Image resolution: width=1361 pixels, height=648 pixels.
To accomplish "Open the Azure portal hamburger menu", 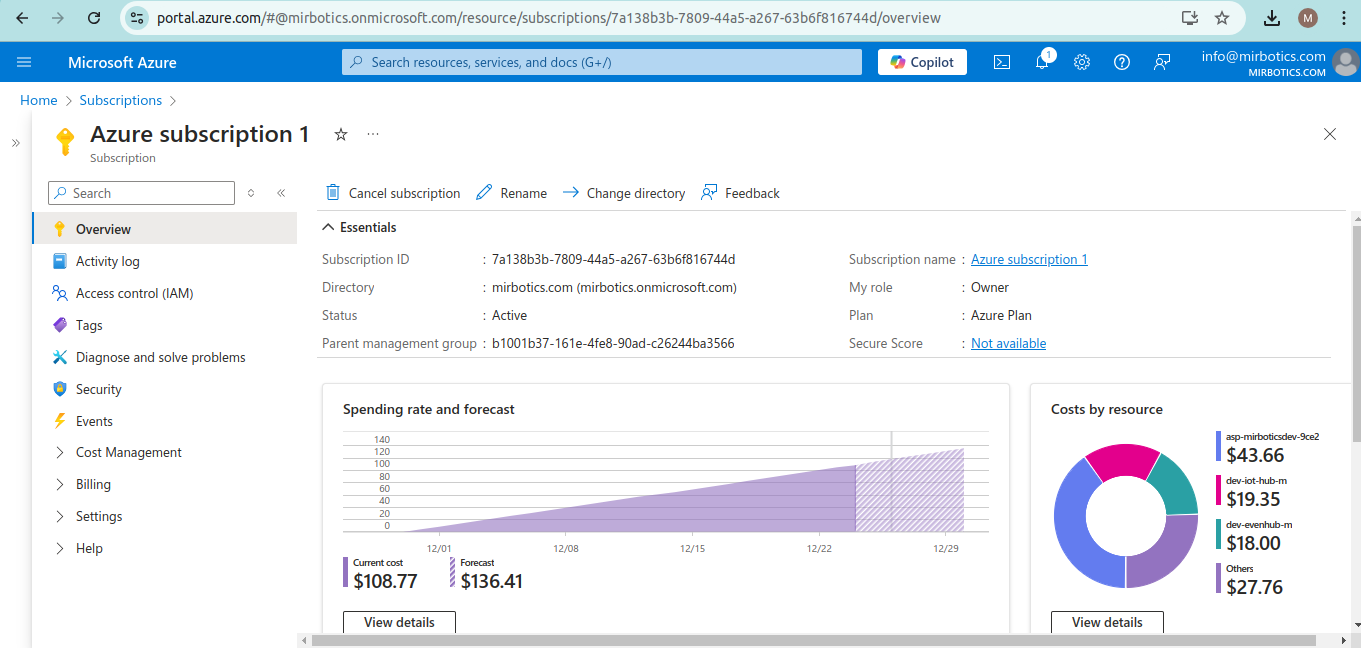I will point(24,62).
